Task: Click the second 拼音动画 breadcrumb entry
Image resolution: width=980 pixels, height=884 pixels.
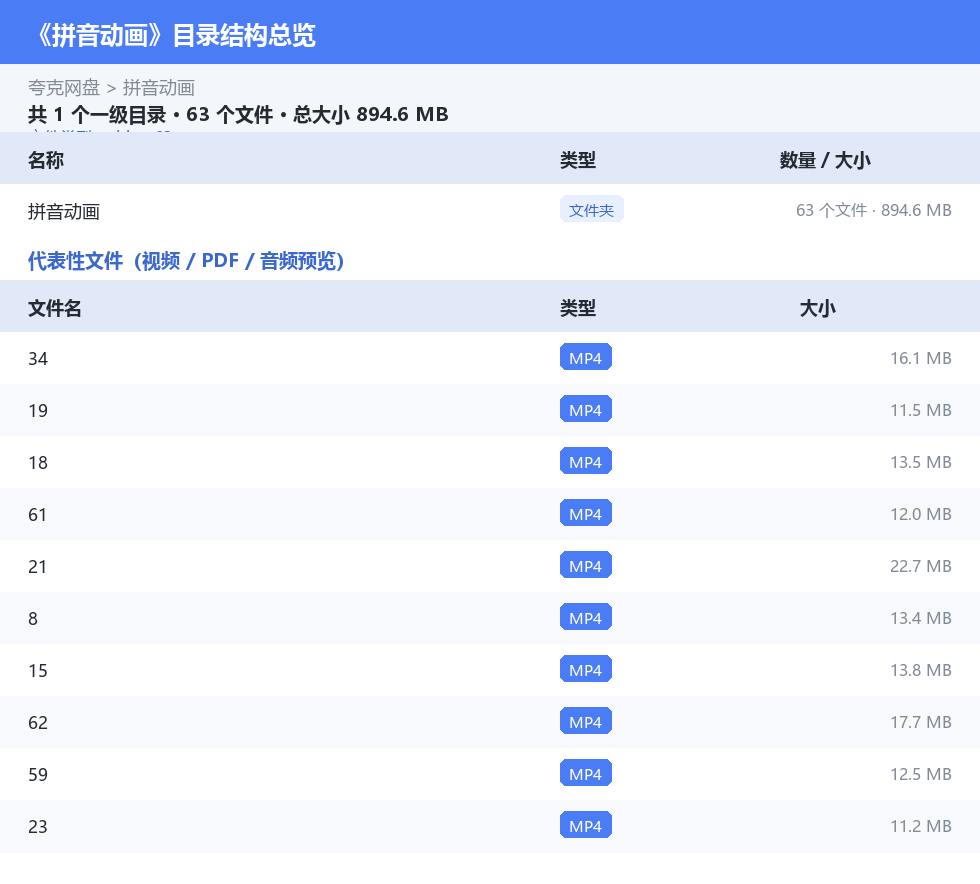Action: (x=159, y=88)
